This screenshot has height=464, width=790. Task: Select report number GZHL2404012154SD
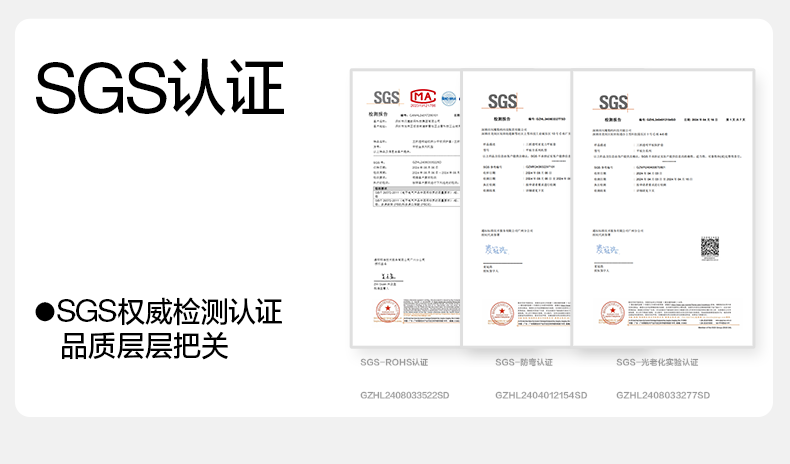click(541, 395)
